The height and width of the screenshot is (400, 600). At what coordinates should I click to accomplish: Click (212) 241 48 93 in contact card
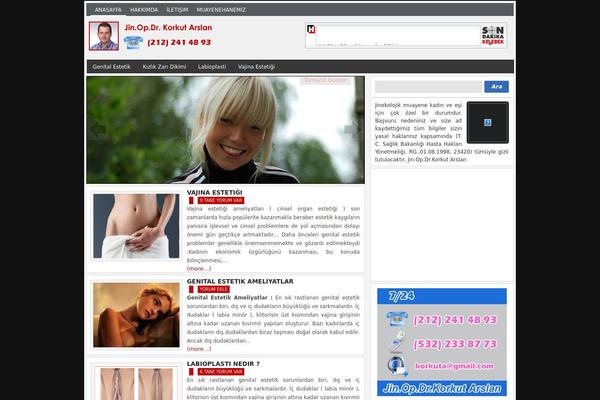click(455, 320)
